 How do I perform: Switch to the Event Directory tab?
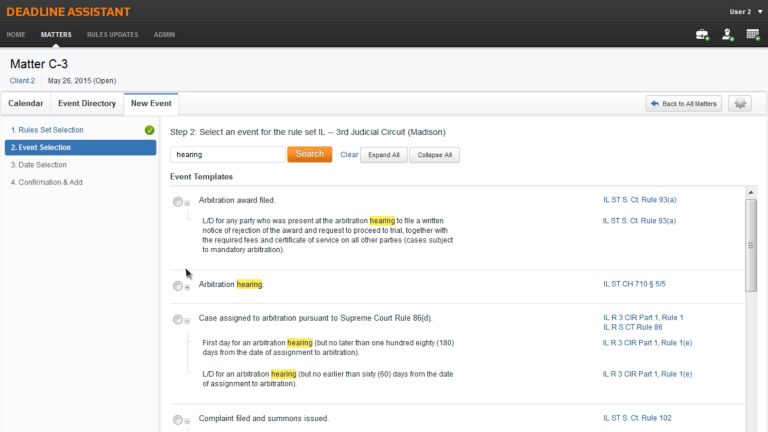point(85,103)
